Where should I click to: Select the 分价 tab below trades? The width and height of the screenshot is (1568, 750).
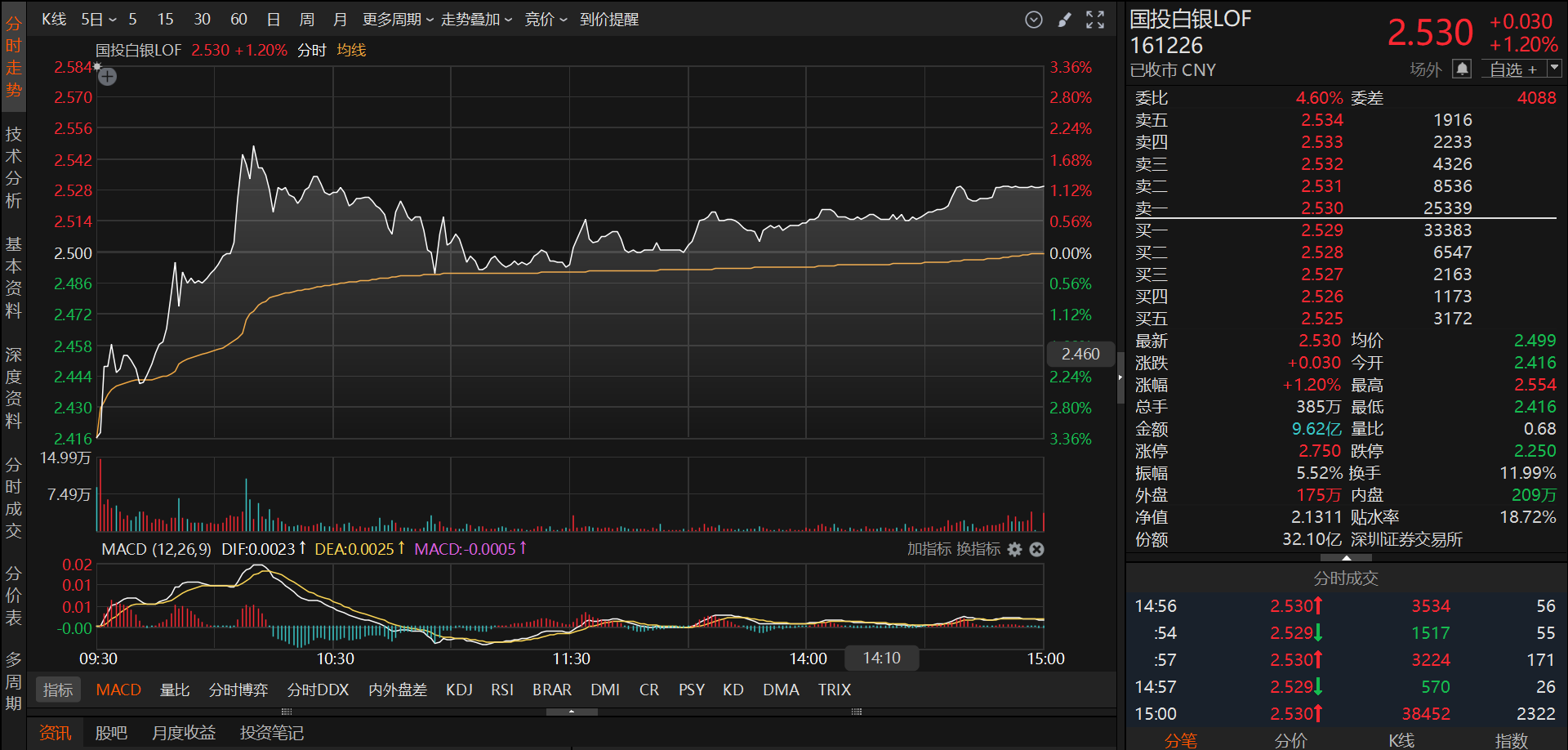tap(1290, 740)
